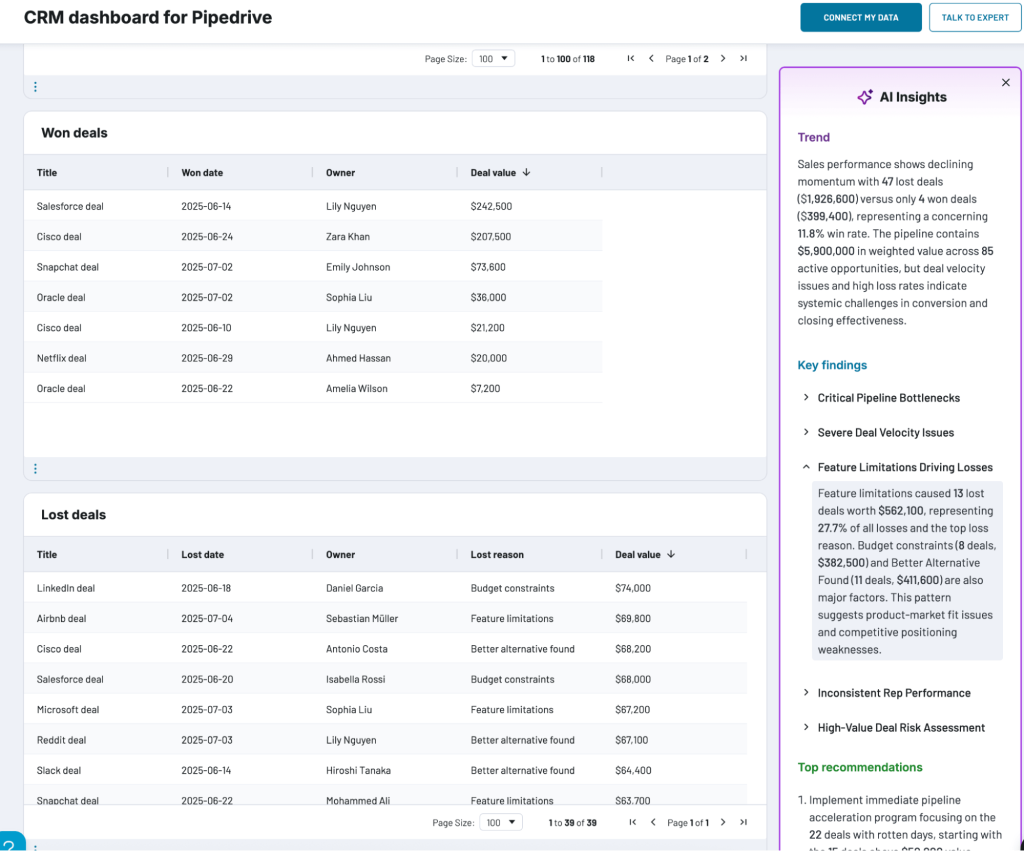Click the AI Insights sparkle icon
This screenshot has height=851, width=1024.
click(x=865, y=97)
